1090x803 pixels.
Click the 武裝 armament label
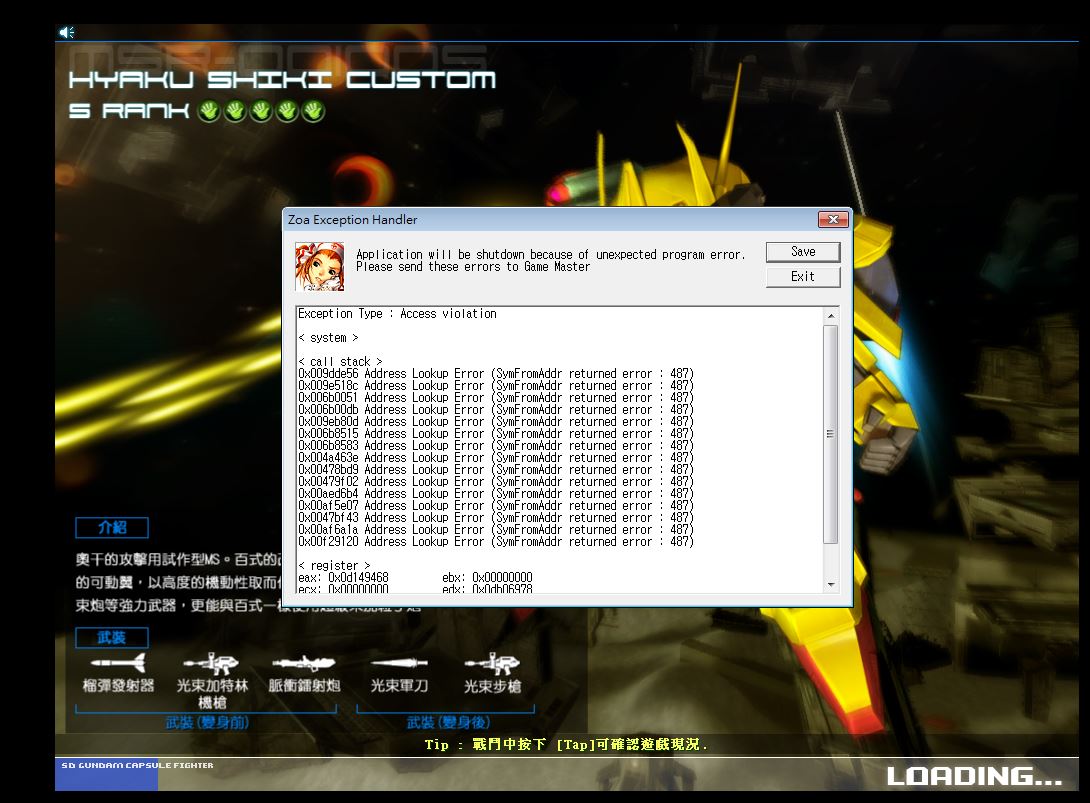112,638
